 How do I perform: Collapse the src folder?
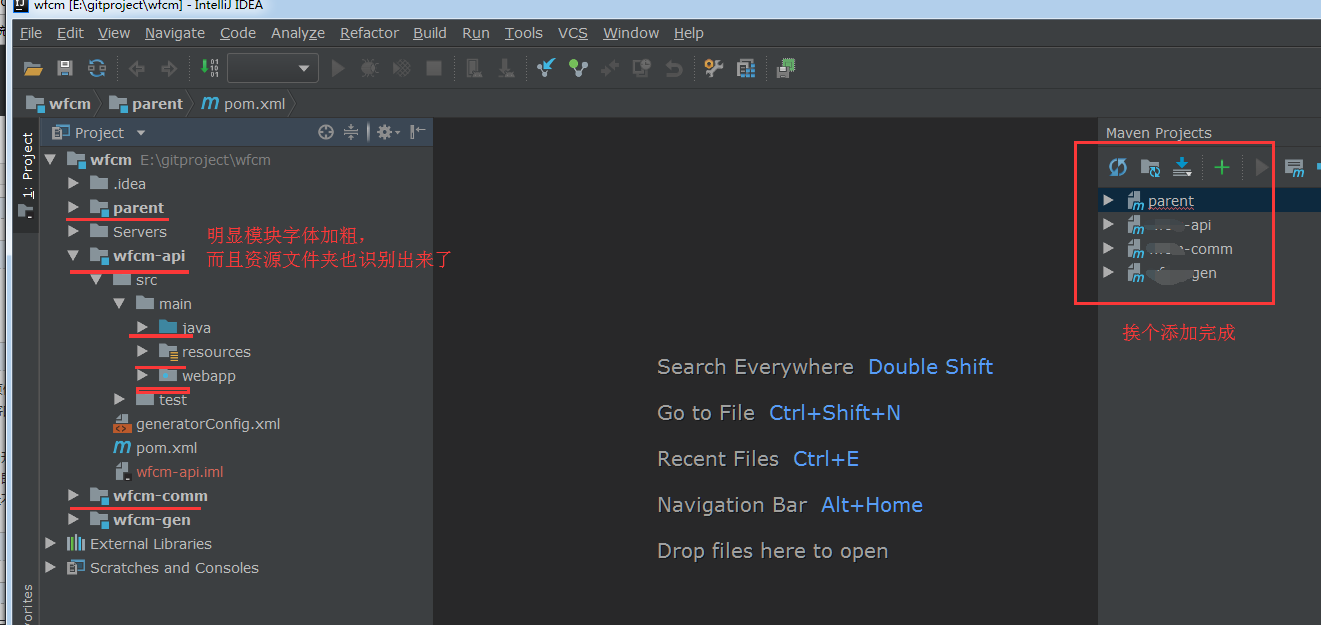click(x=96, y=280)
